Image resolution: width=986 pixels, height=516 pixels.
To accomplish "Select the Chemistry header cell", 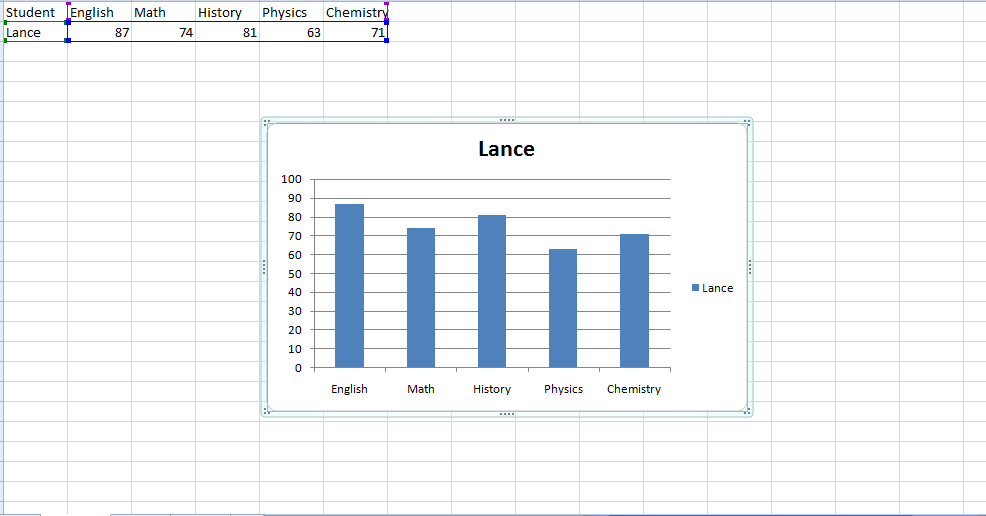I will coord(356,13).
